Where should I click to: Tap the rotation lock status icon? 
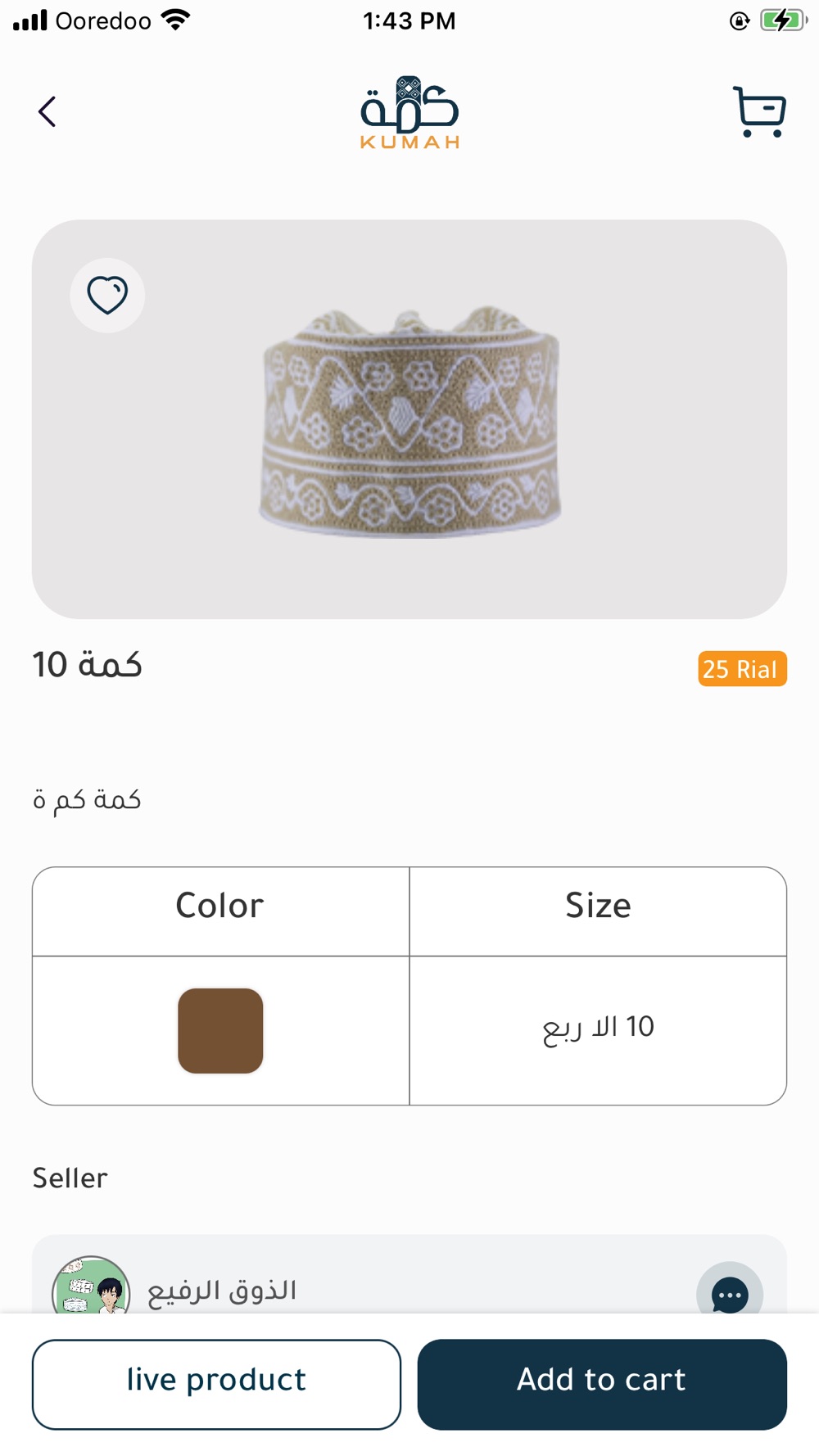click(x=740, y=21)
